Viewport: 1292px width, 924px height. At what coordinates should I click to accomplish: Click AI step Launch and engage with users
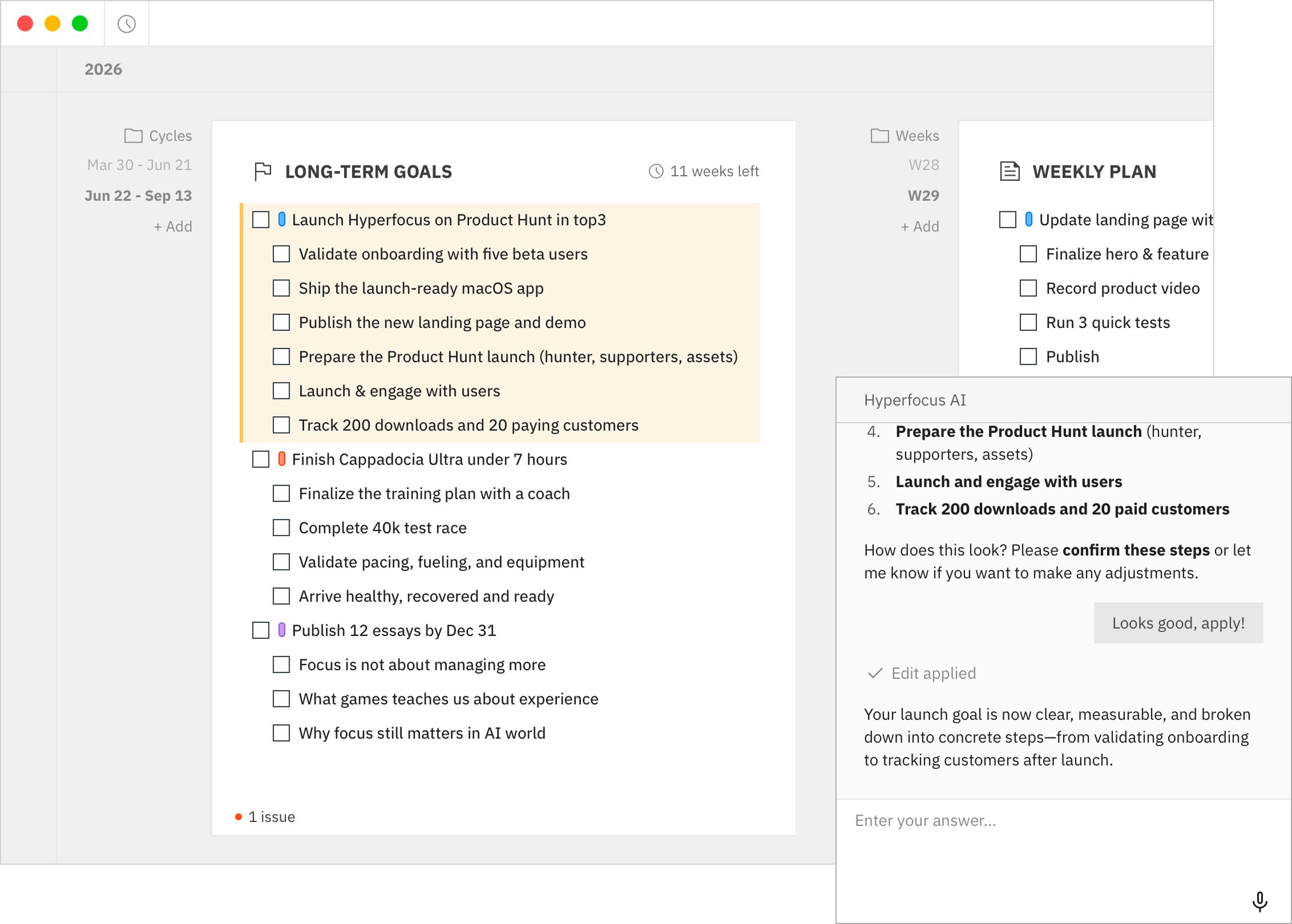click(1009, 482)
